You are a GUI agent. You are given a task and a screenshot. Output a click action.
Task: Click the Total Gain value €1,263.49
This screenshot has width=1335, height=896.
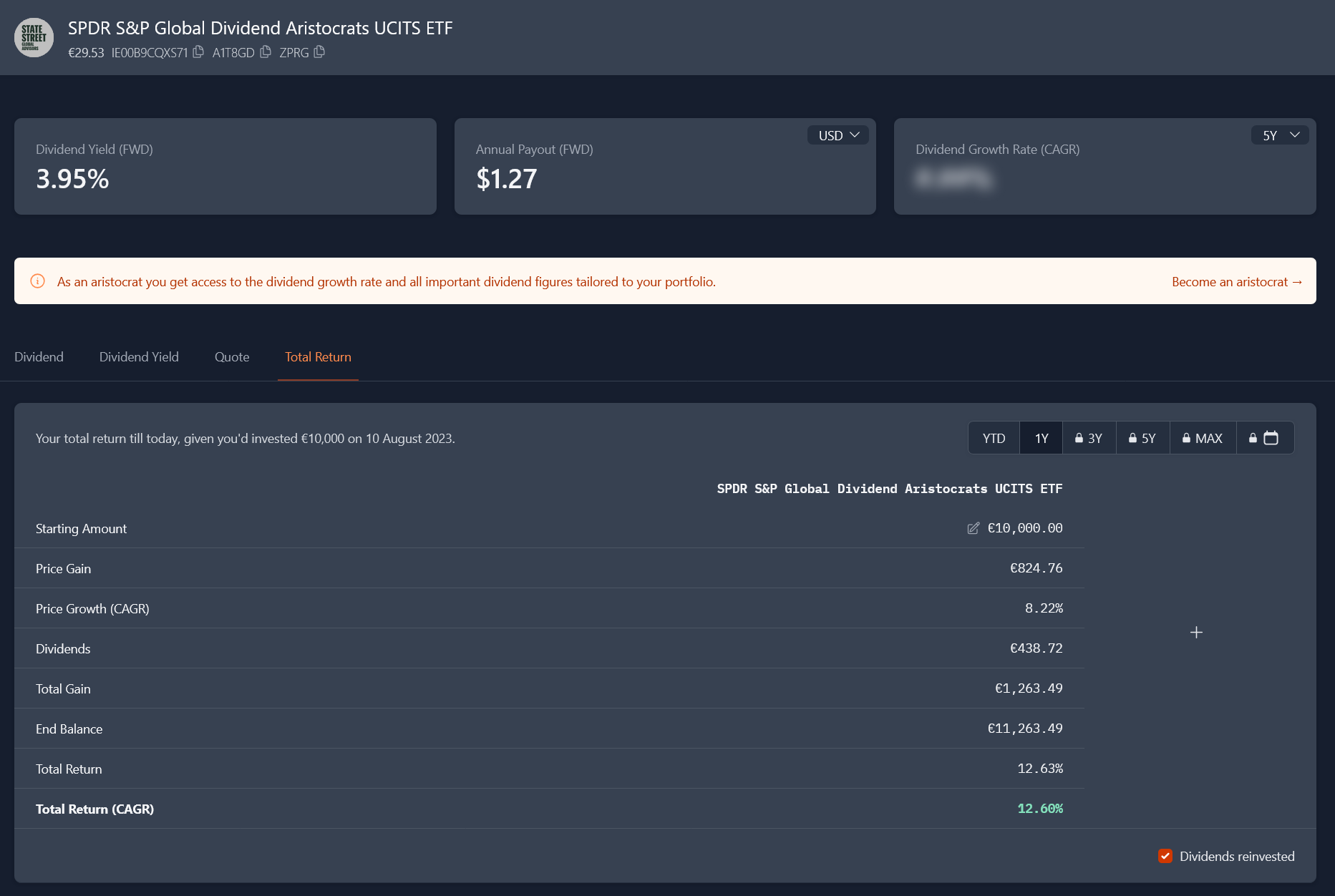tap(1029, 688)
